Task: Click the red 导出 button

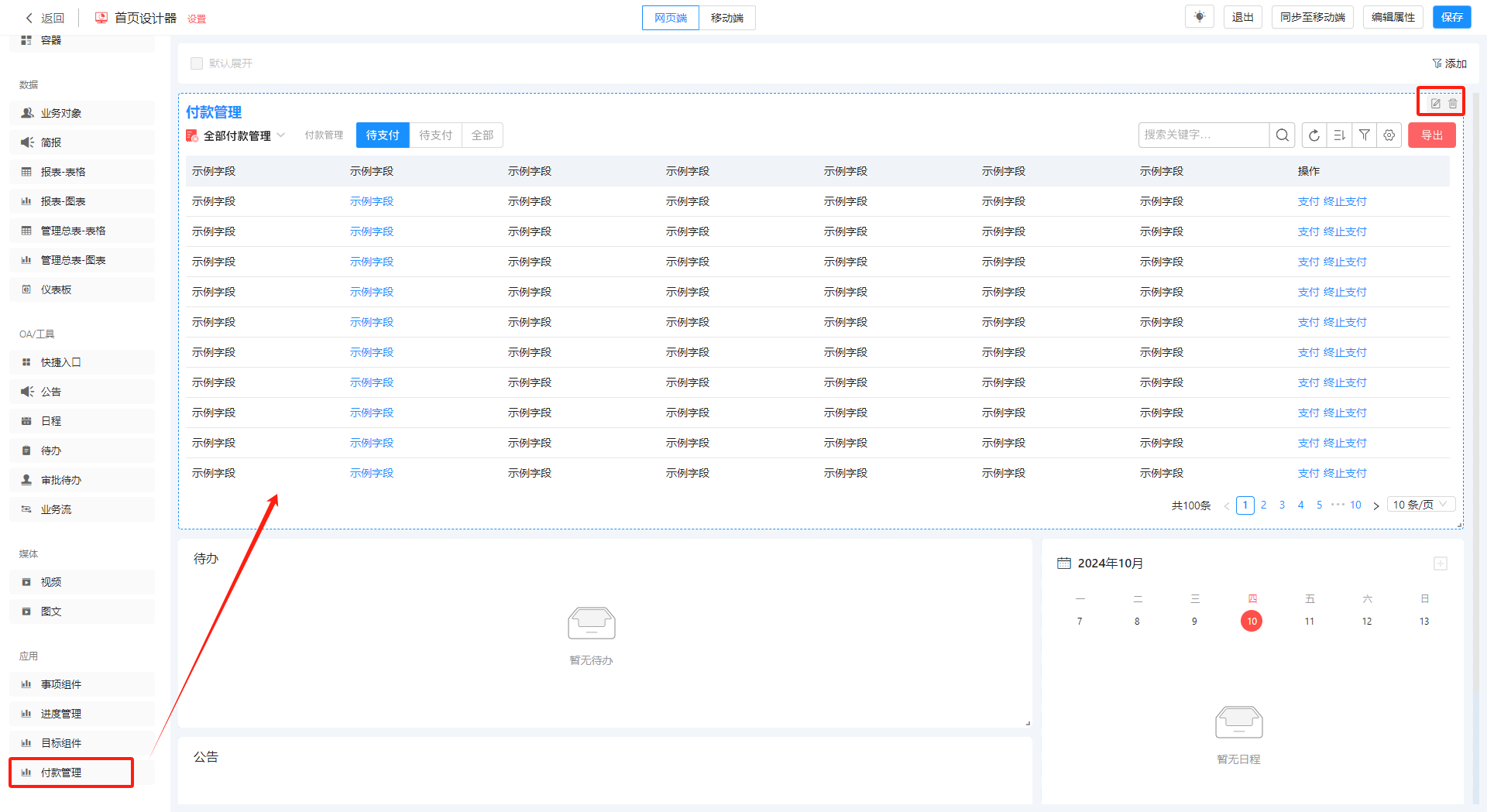Action: tap(1431, 135)
